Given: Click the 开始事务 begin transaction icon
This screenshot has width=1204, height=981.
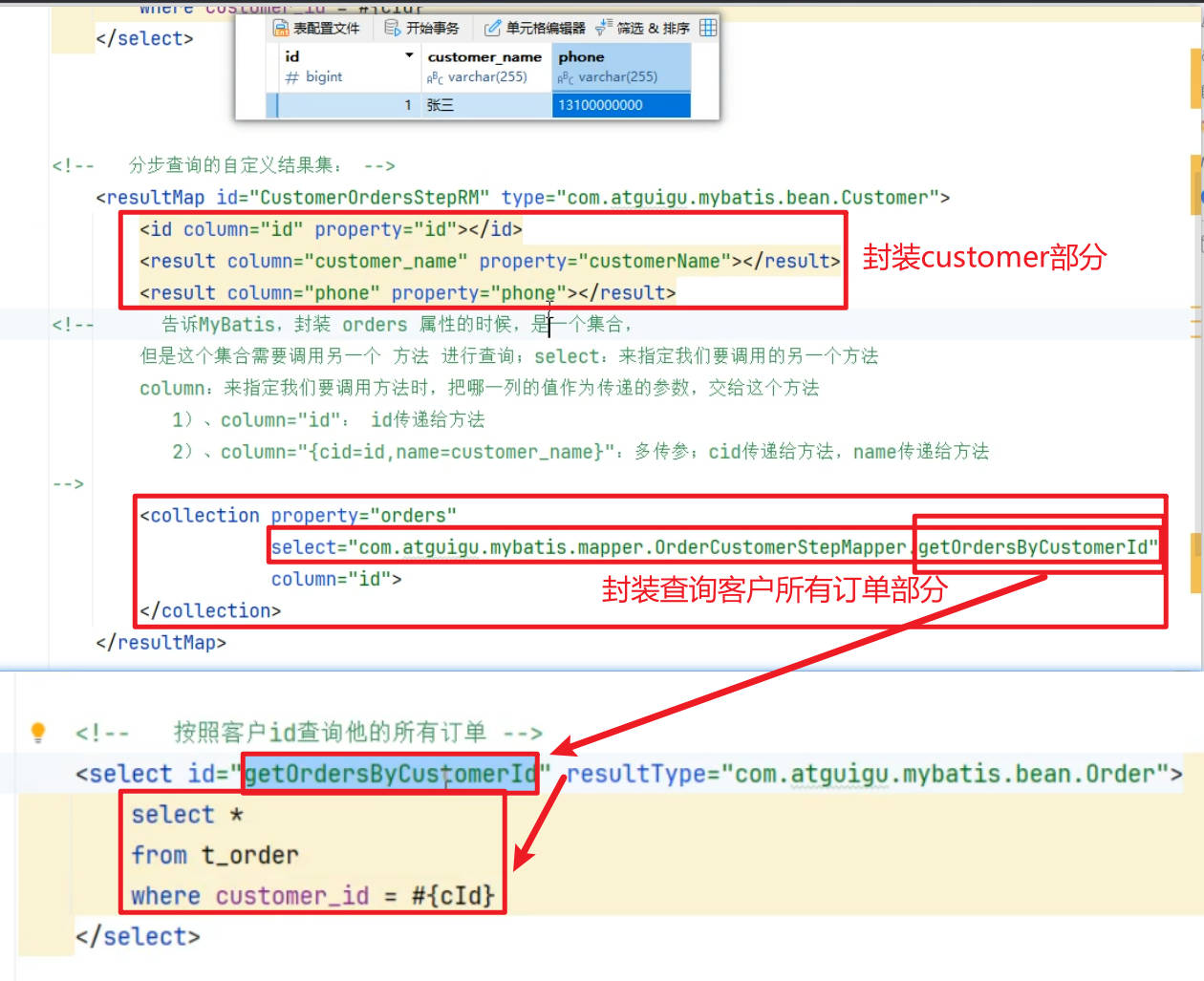Looking at the screenshot, I should click(x=392, y=28).
